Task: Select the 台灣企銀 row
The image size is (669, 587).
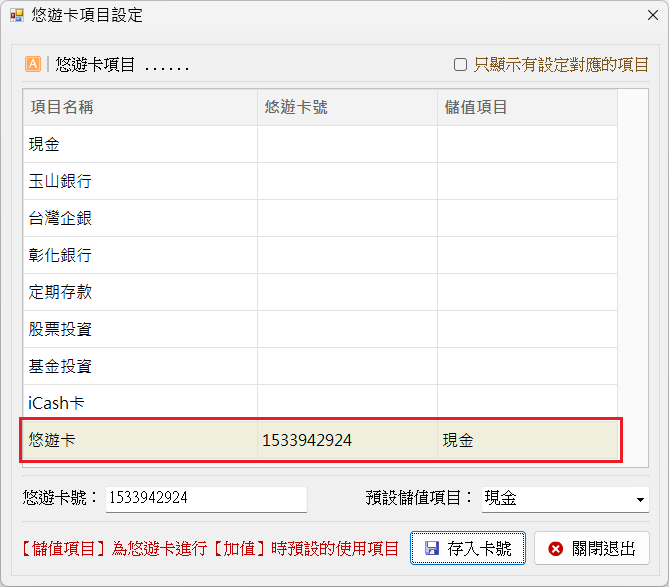Action: tap(320, 218)
